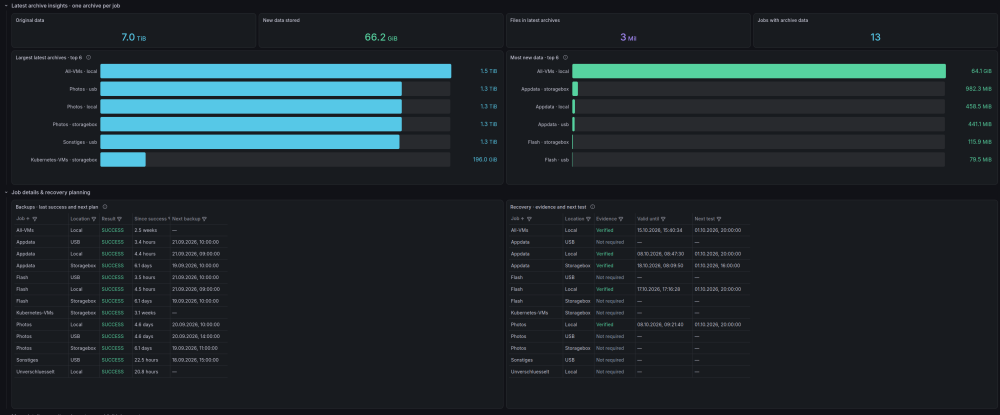The image size is (1000, 415).
Task: Click the 20.09.2026, 14:00:00 next backup cell
Action: point(198,337)
